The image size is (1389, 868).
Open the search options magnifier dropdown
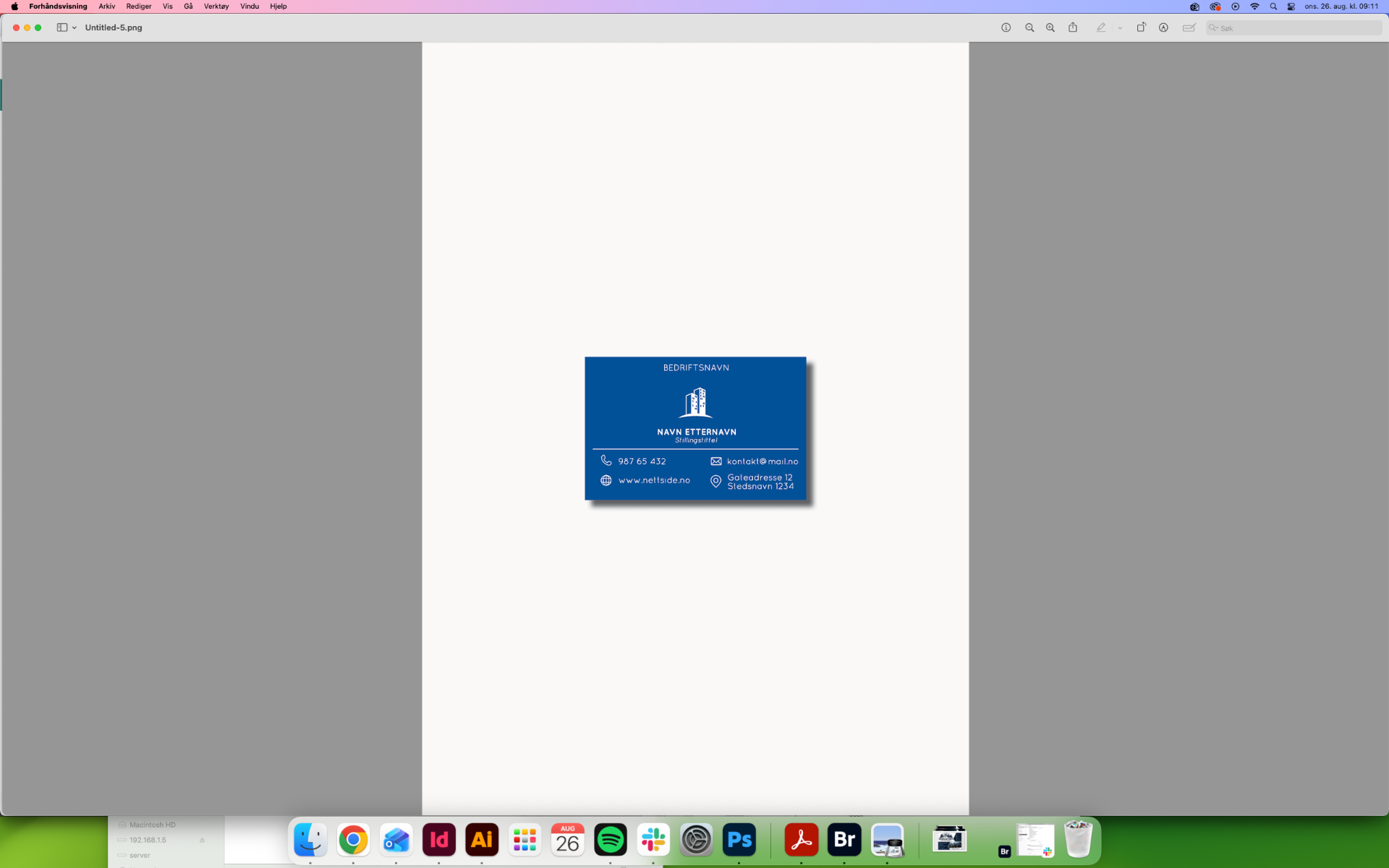(1213, 27)
